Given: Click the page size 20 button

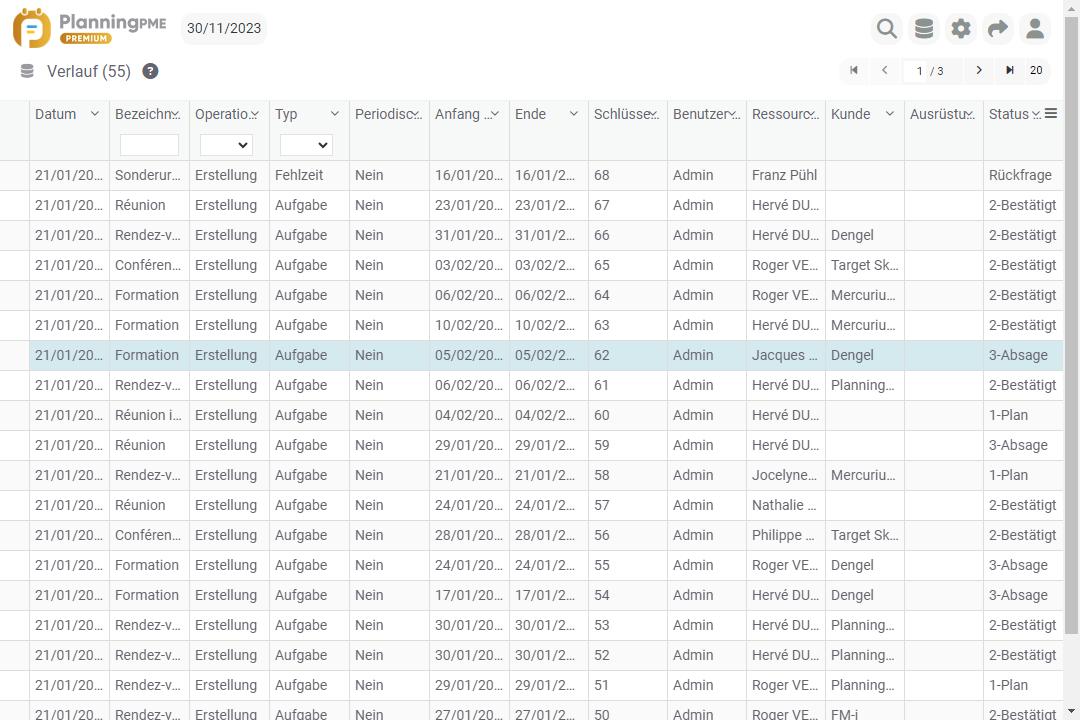Looking at the screenshot, I should tap(1036, 70).
